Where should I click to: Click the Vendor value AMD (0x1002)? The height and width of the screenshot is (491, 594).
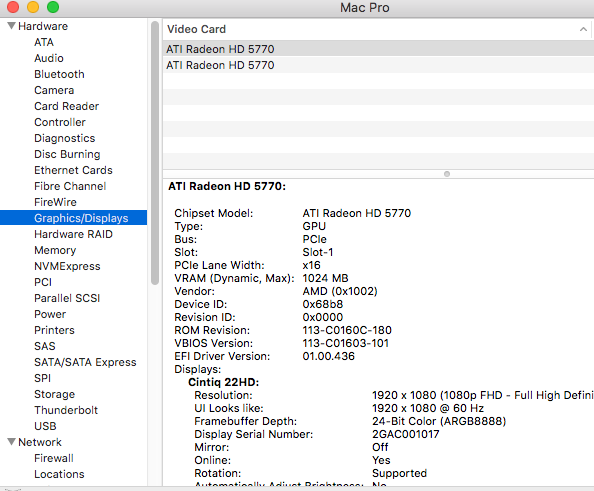point(340,291)
